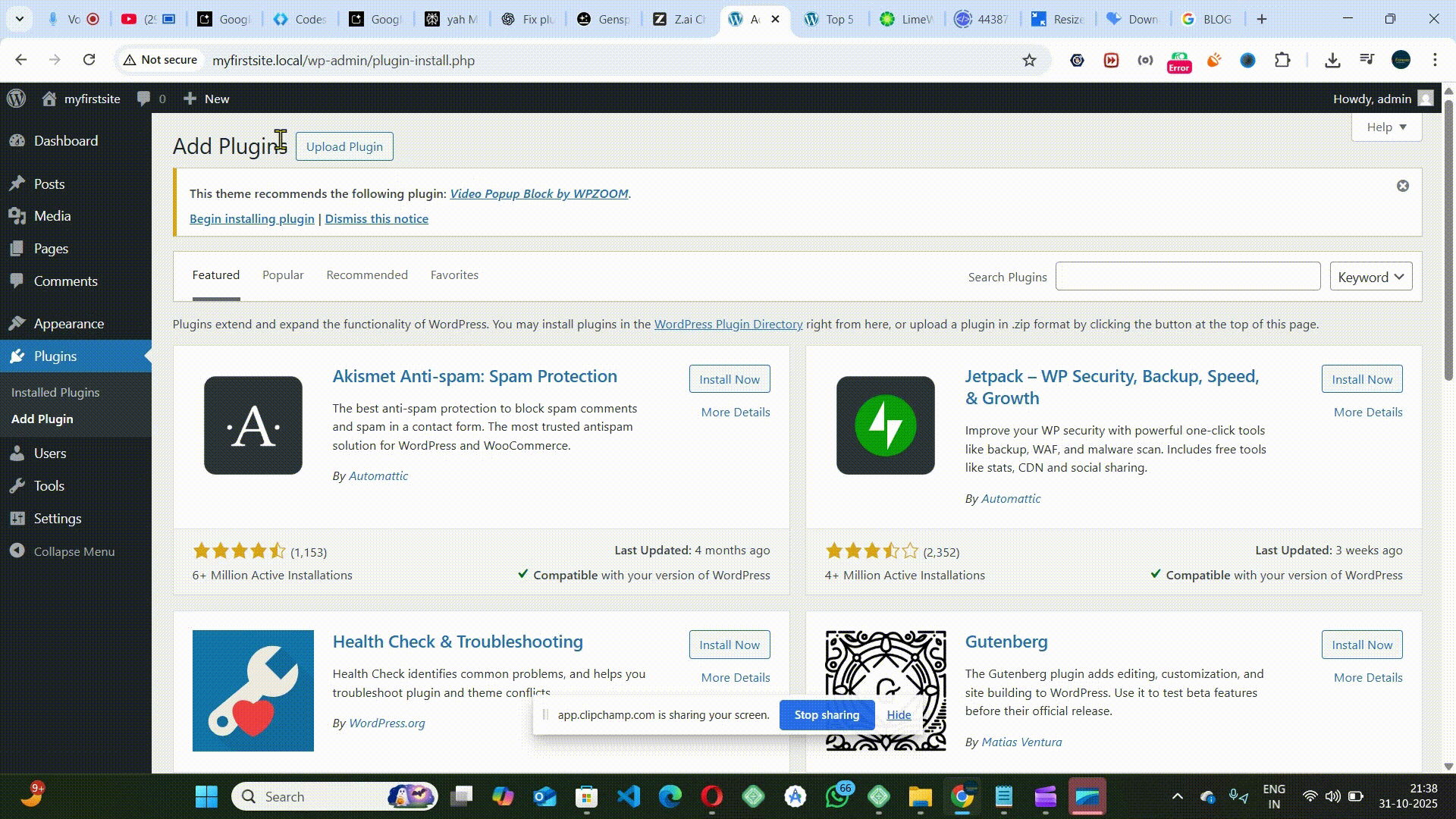
Task: Open the WordPress Plugin Directory link
Action: pyautogui.click(x=728, y=324)
